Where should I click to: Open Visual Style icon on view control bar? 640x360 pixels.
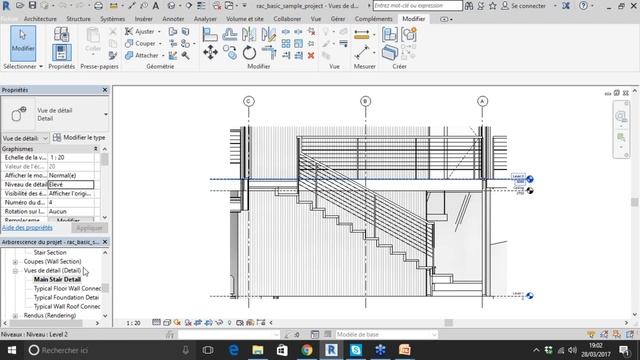[167, 322]
